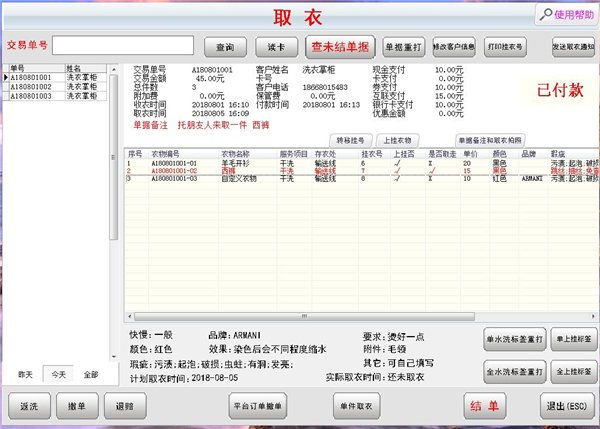Click the 打印挂衣号 print button
This screenshot has width=600, height=429.
click(x=506, y=46)
